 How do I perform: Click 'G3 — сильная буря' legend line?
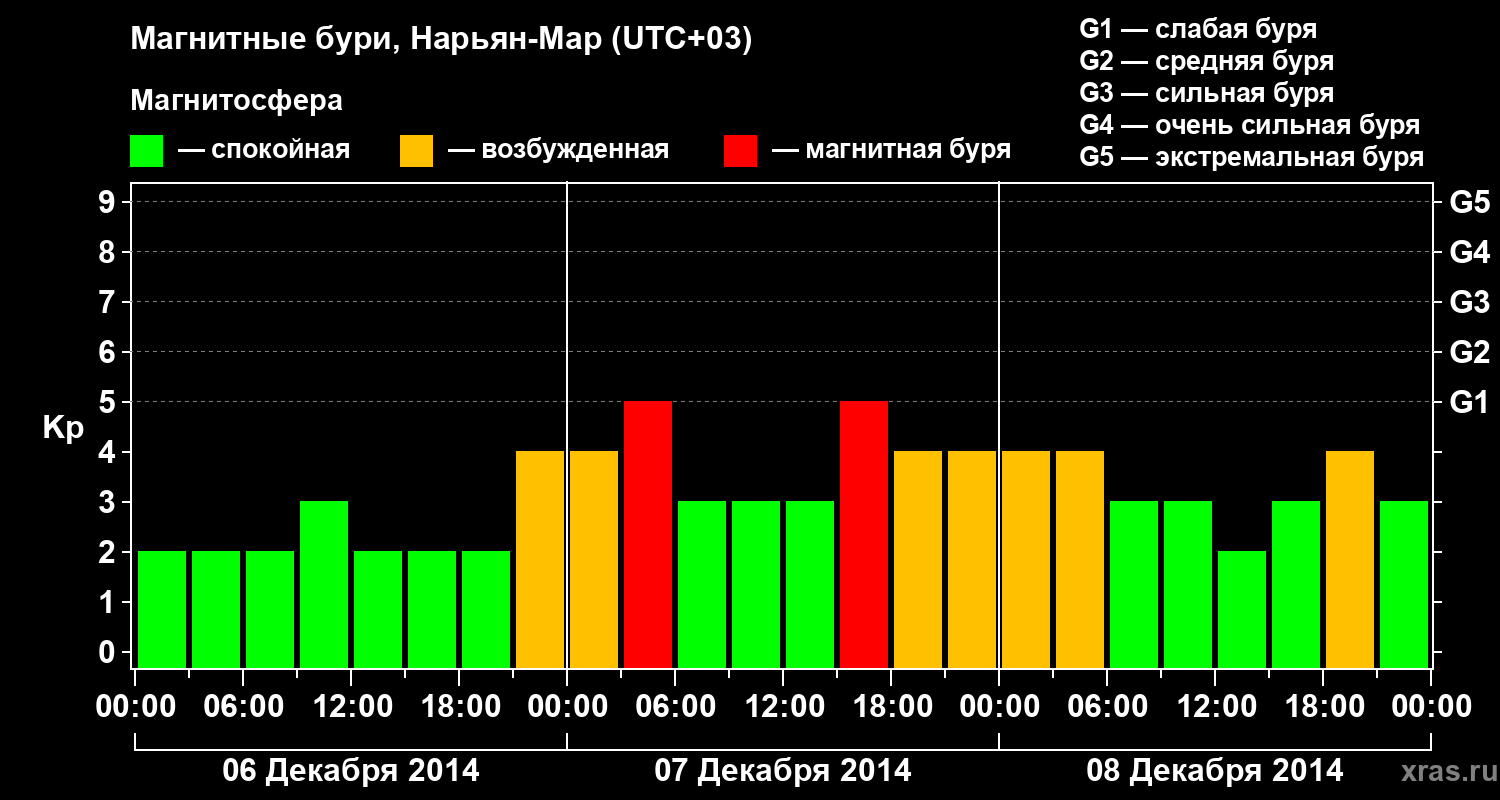pyautogui.click(x=1207, y=93)
